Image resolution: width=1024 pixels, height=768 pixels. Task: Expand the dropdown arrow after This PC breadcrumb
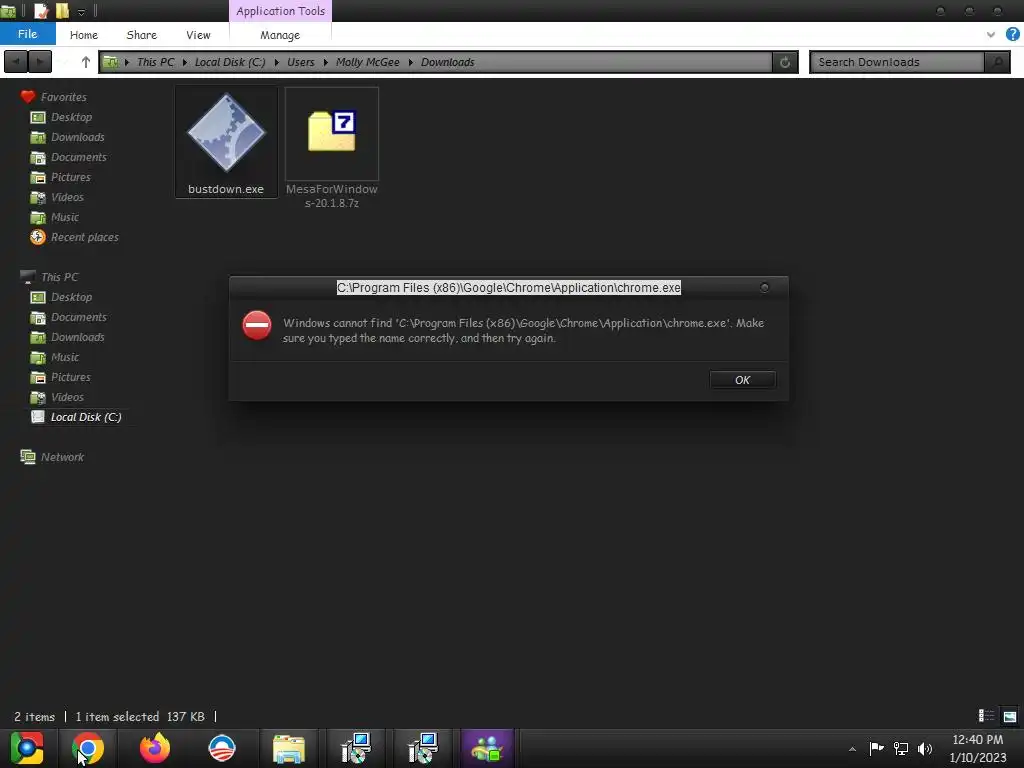[185, 62]
